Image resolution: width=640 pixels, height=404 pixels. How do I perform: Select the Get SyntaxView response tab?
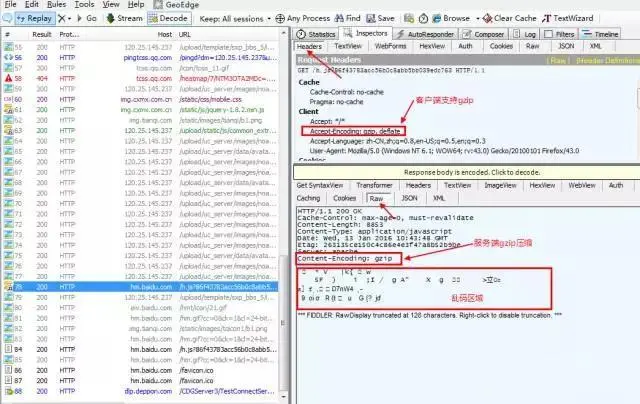[320, 185]
